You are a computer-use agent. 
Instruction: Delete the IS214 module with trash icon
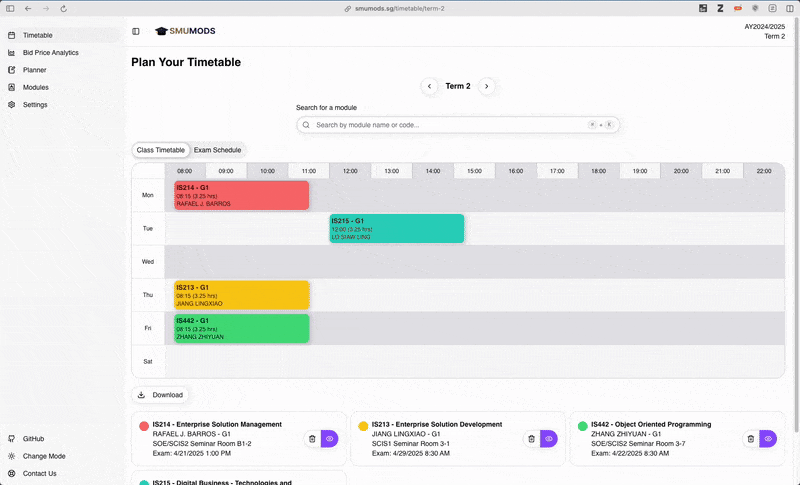312,438
